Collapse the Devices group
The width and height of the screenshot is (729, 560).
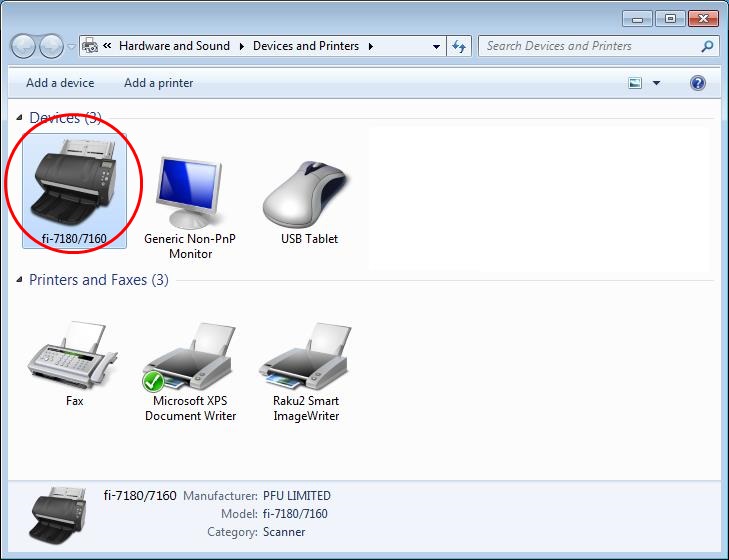[x=20, y=118]
